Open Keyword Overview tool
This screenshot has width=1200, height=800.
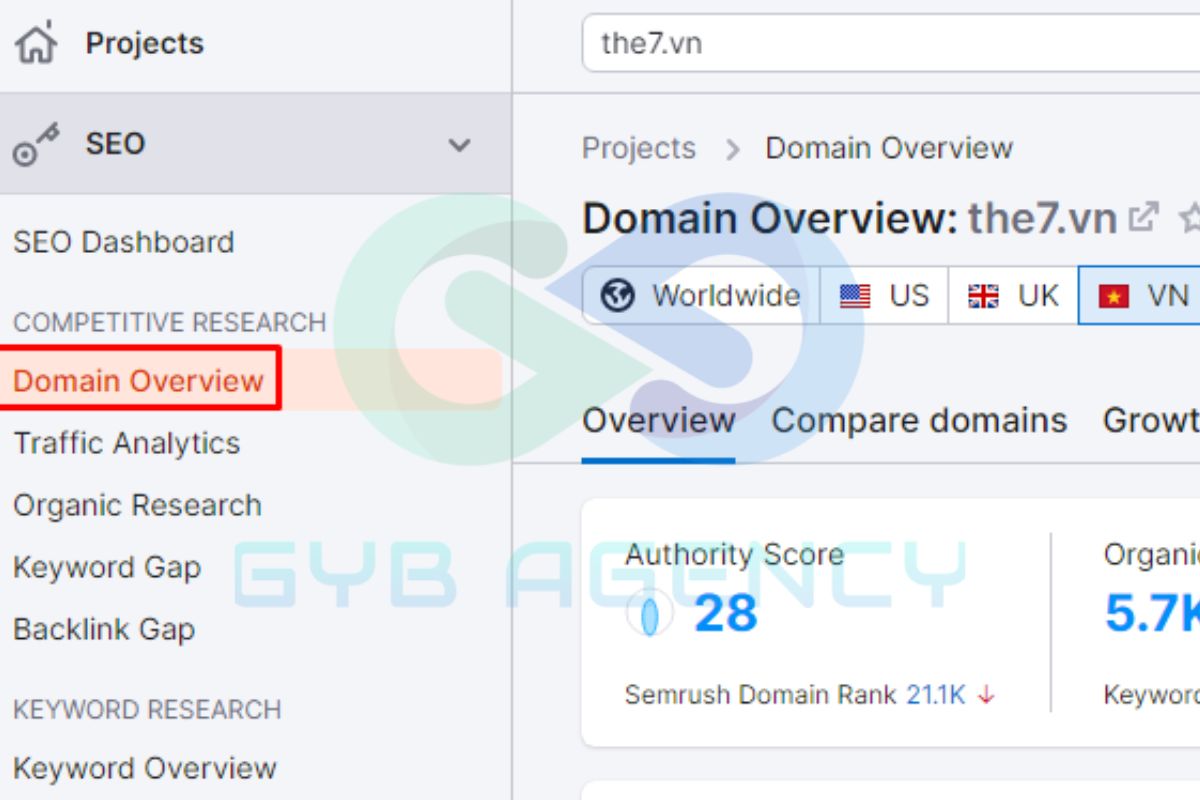click(145, 768)
